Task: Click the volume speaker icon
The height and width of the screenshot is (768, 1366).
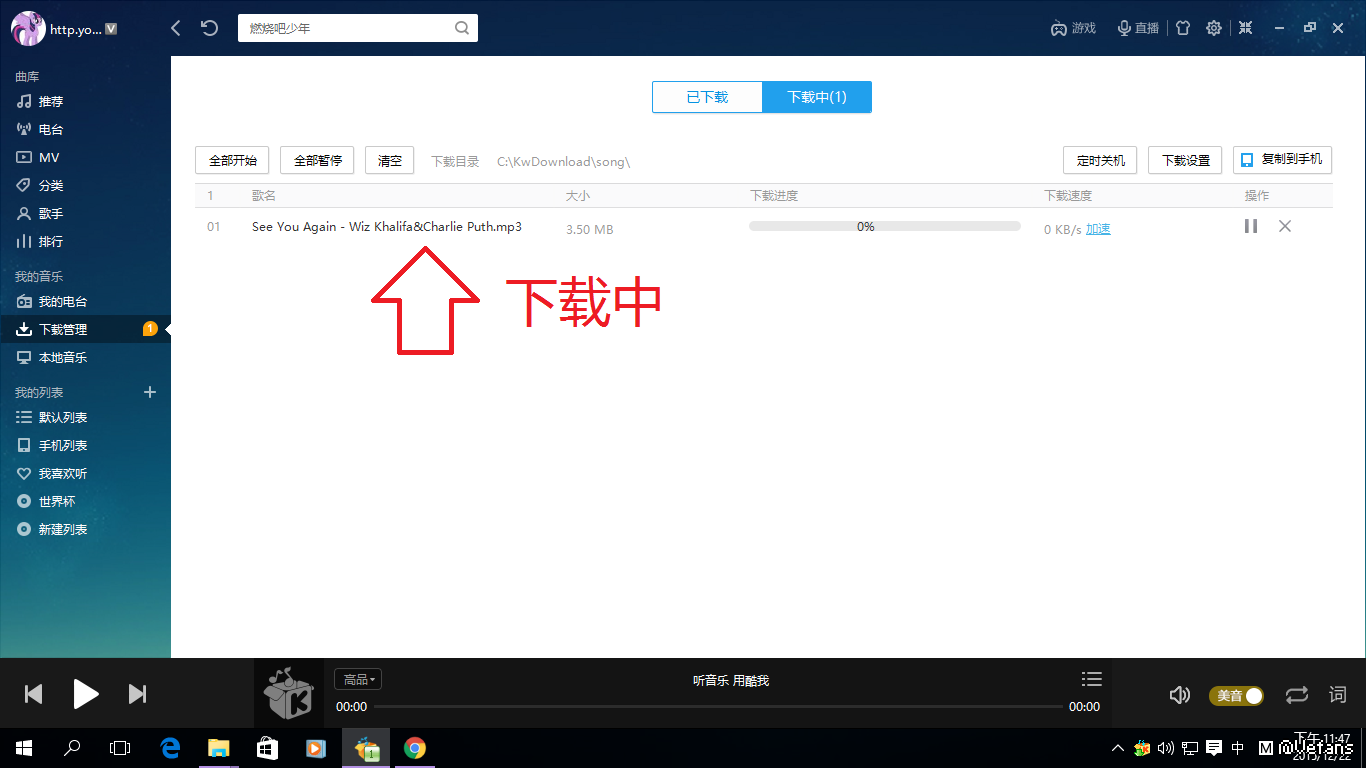Action: click(x=1180, y=695)
